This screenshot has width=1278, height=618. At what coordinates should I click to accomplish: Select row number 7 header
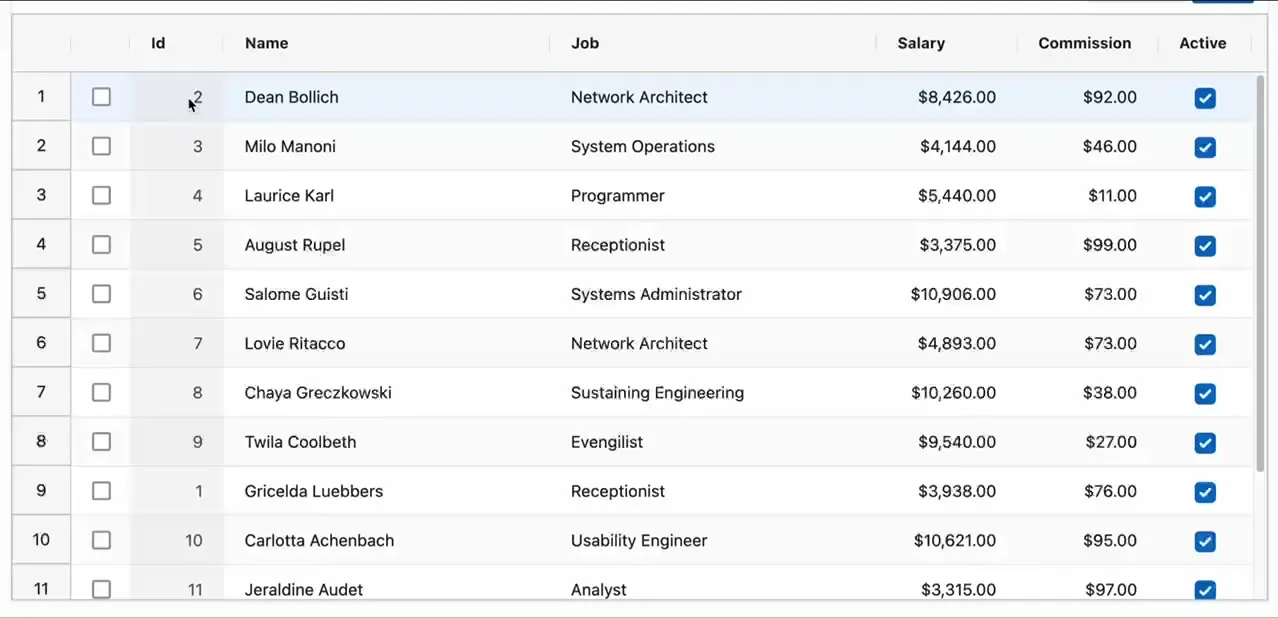[41, 392]
